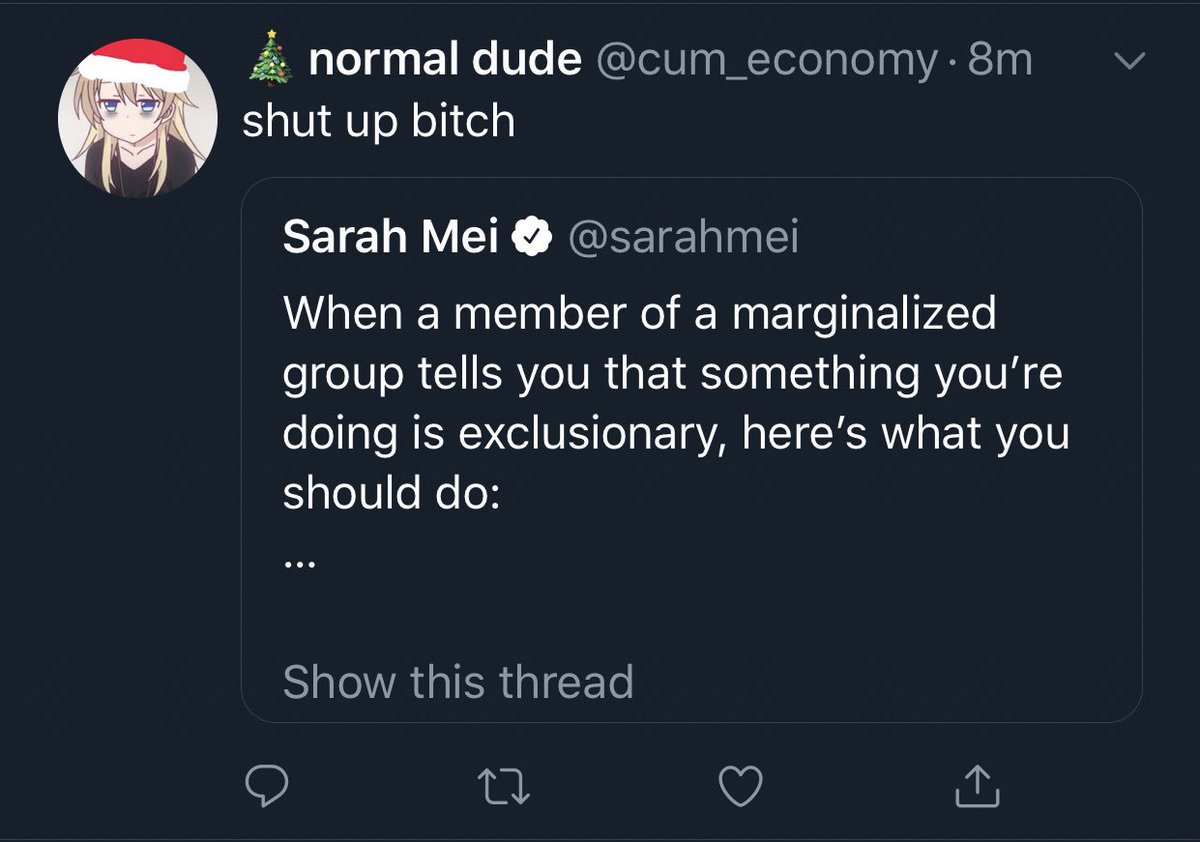Click the Christmas tree emoji beside the name

[271, 58]
